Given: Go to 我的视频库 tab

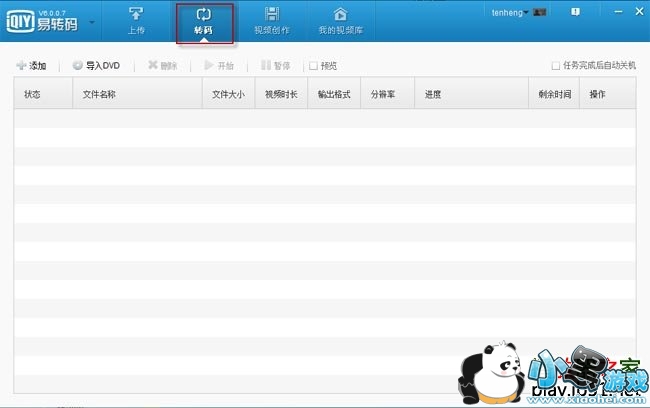Looking at the screenshot, I should [x=340, y=21].
